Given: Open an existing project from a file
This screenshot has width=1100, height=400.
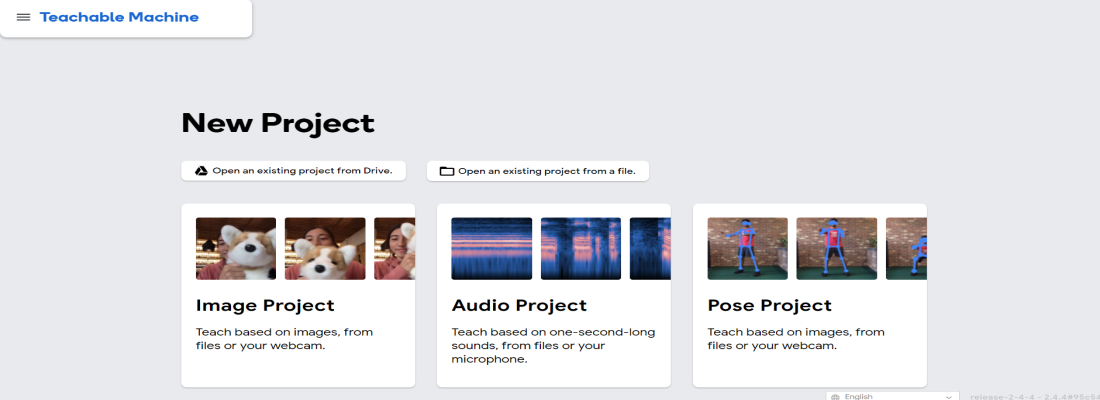Looking at the screenshot, I should [x=538, y=172].
